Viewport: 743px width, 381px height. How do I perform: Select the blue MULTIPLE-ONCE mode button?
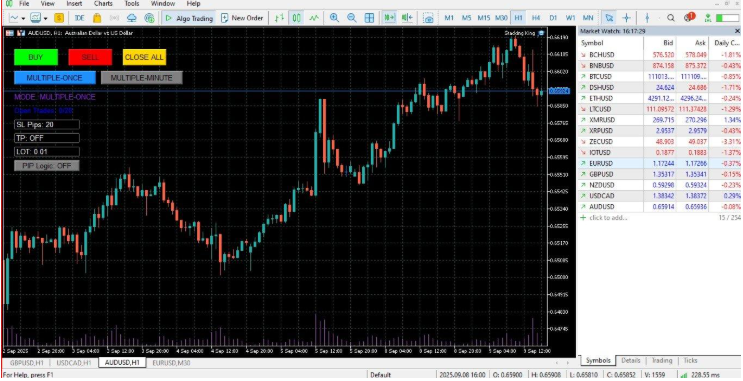55,78
